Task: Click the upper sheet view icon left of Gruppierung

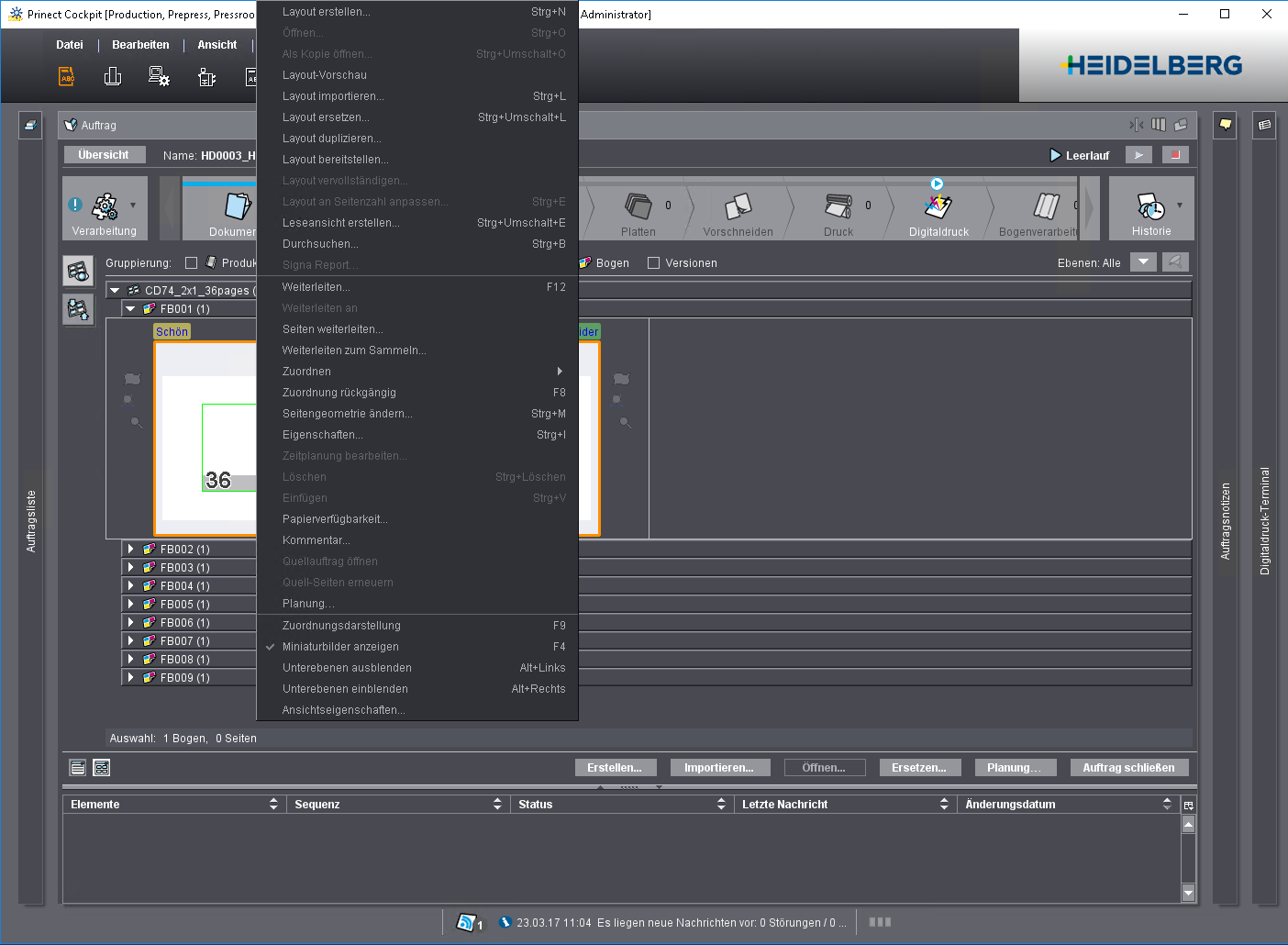Action: point(78,272)
